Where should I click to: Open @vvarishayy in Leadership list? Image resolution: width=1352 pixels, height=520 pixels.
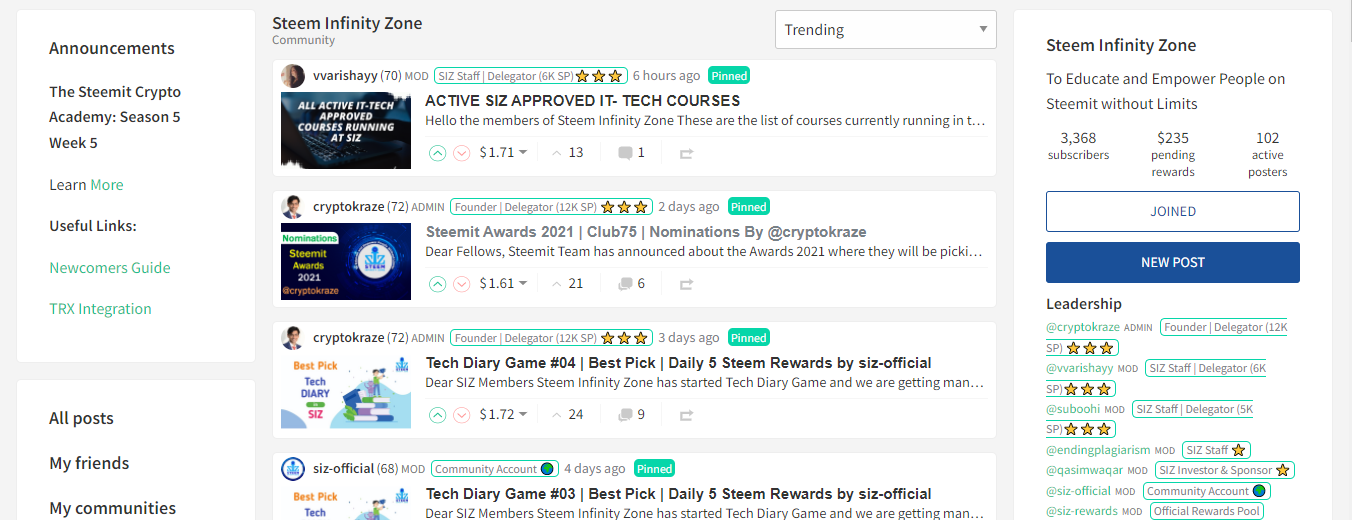click(1080, 368)
